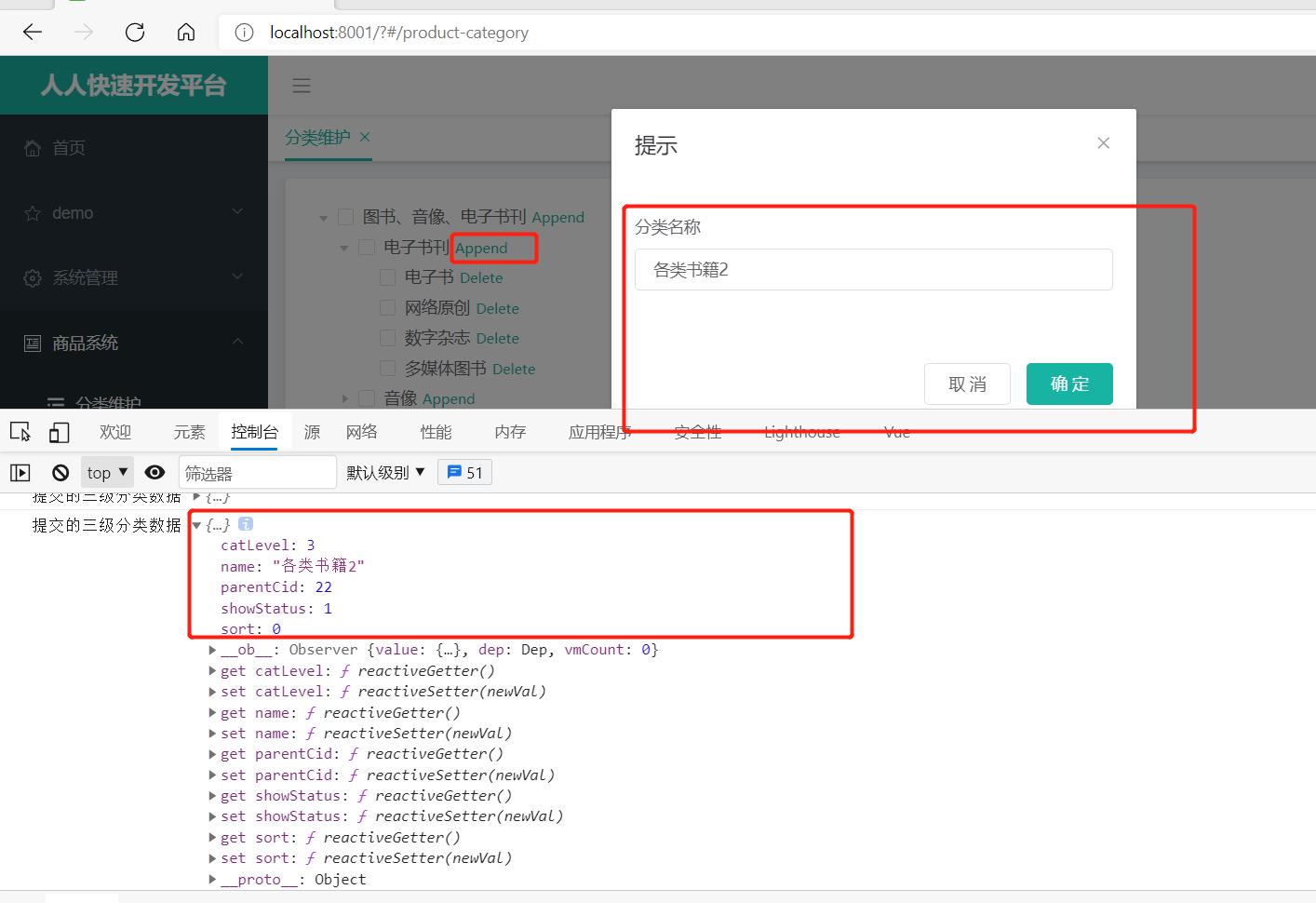Image resolution: width=1316 pixels, height=903 pixels.
Task: Switch to the 内存 DevTools tab
Action: (x=510, y=432)
